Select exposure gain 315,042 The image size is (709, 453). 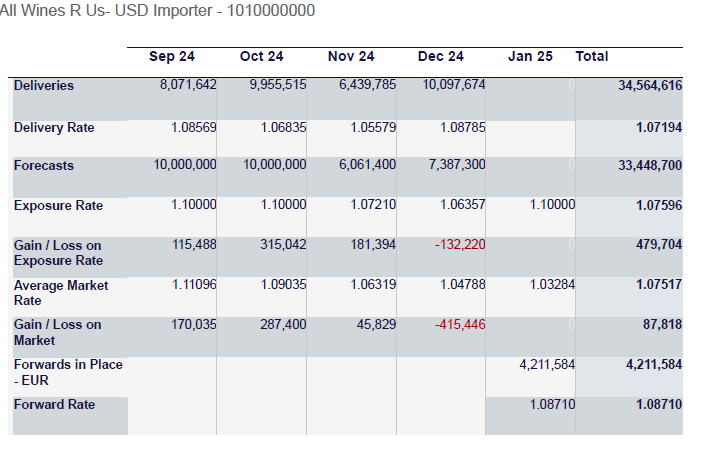[x=283, y=245]
